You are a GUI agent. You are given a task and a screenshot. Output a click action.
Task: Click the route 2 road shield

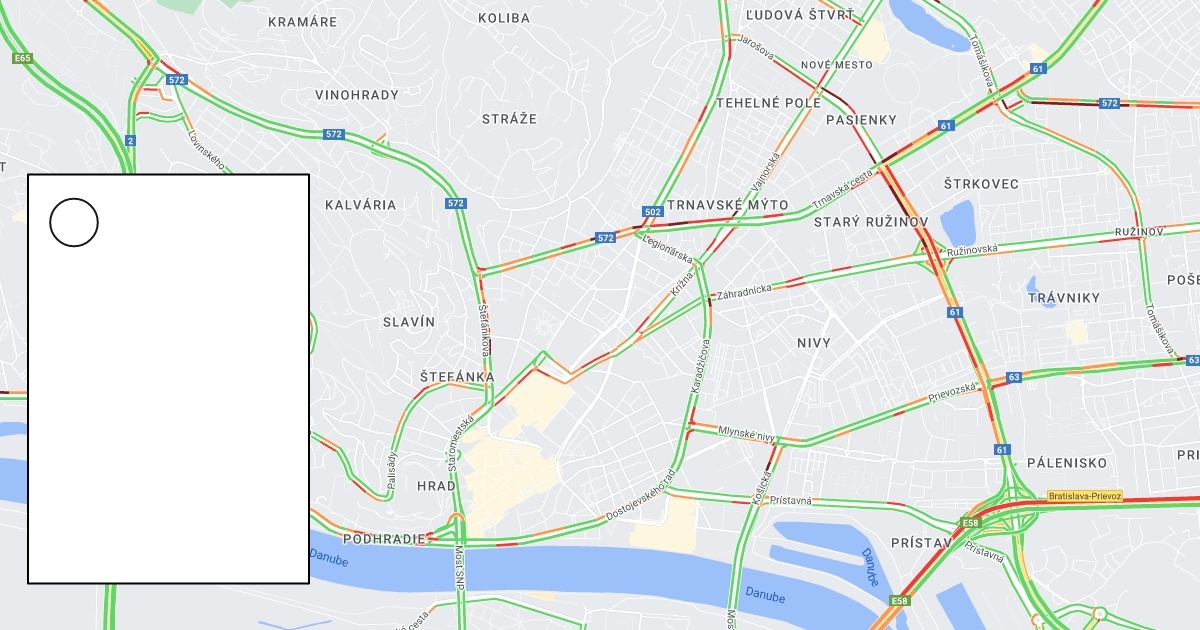point(130,140)
